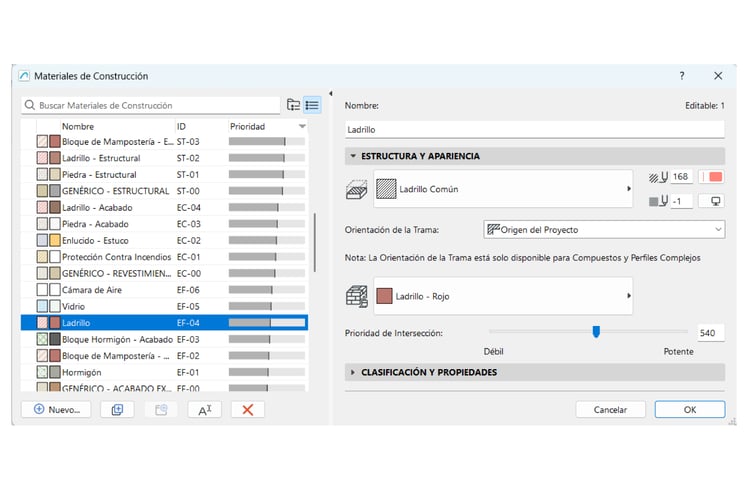Click the fill icon of Enlucido - Estuco
Image resolution: width=750 pixels, height=500 pixels.
[x=42, y=240]
